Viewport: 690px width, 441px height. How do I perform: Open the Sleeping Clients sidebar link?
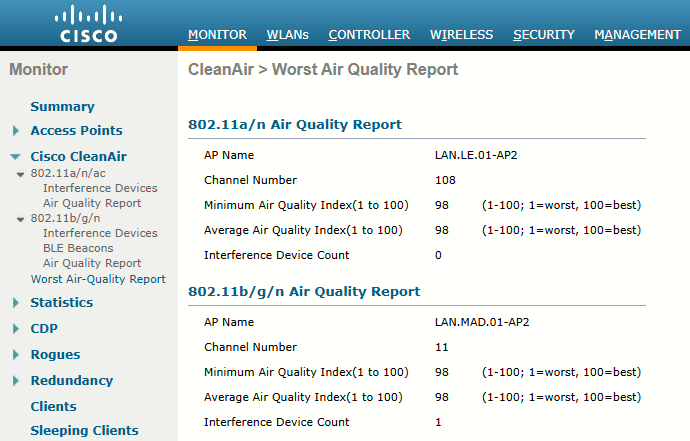tap(84, 430)
